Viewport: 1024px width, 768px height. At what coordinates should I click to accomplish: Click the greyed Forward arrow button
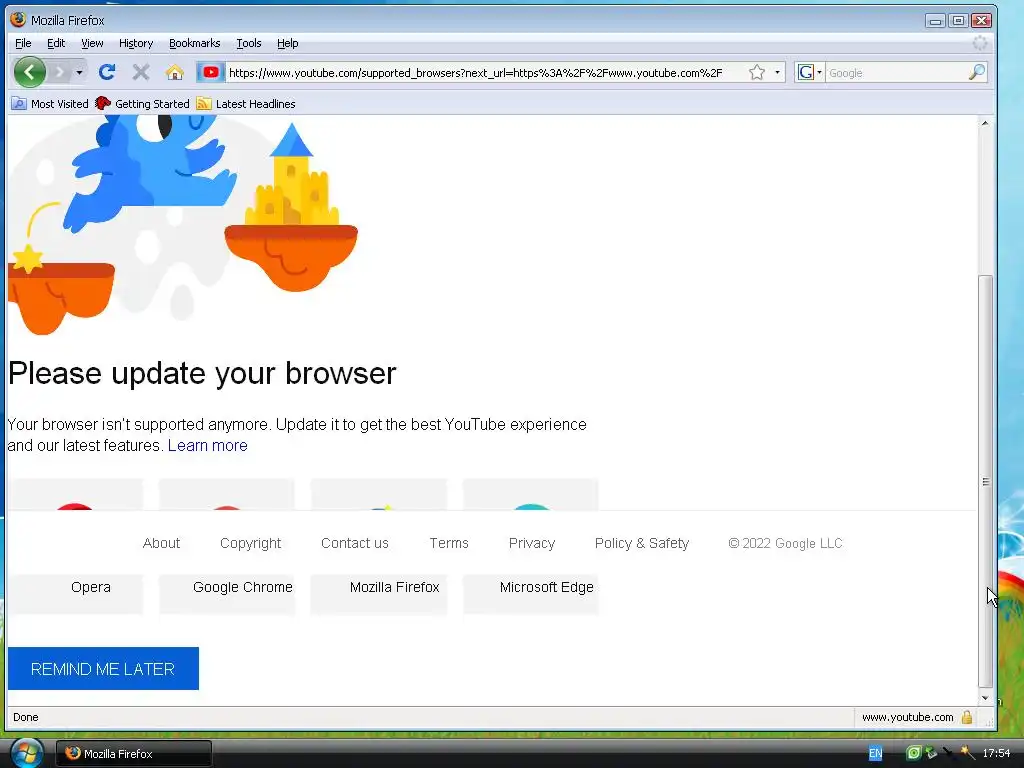59,72
